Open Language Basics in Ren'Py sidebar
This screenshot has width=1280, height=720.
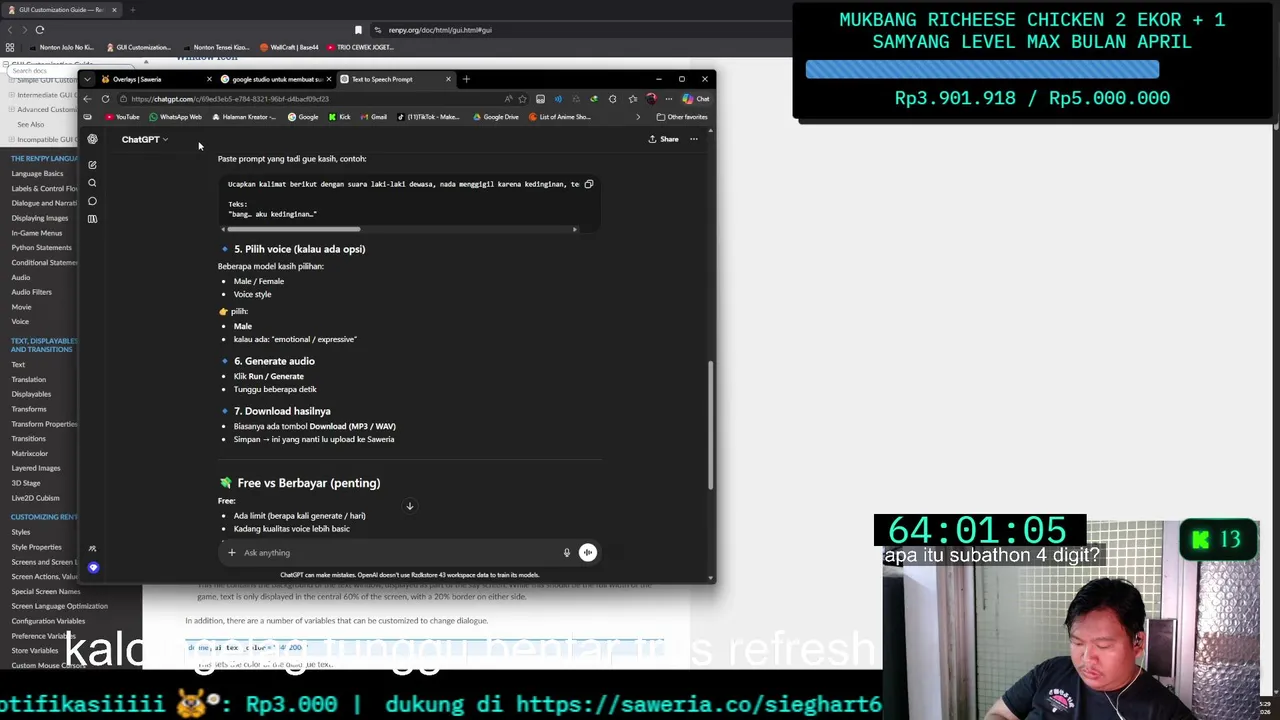pyautogui.click(x=37, y=174)
